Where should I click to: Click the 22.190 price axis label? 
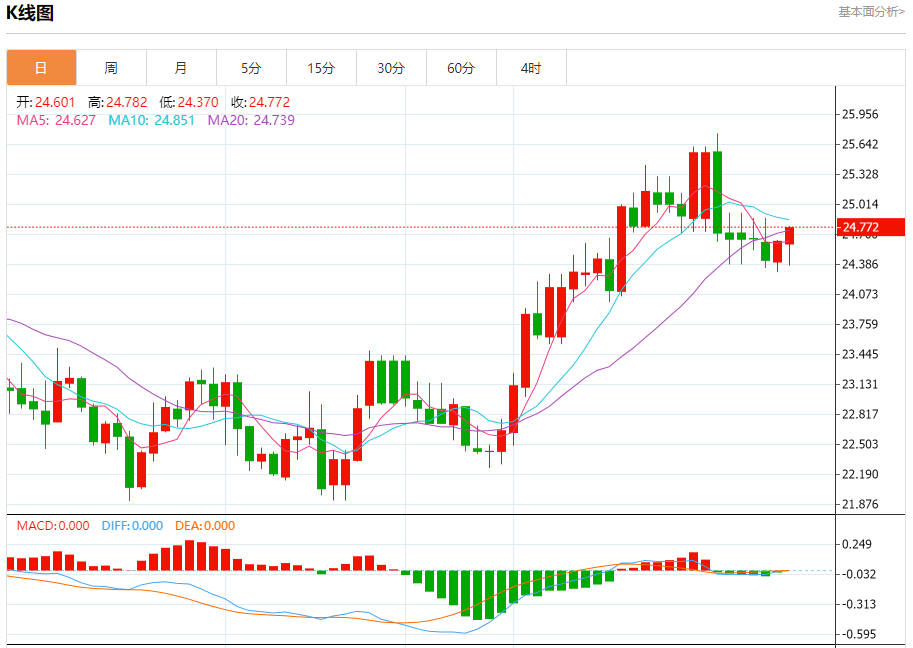860,474
